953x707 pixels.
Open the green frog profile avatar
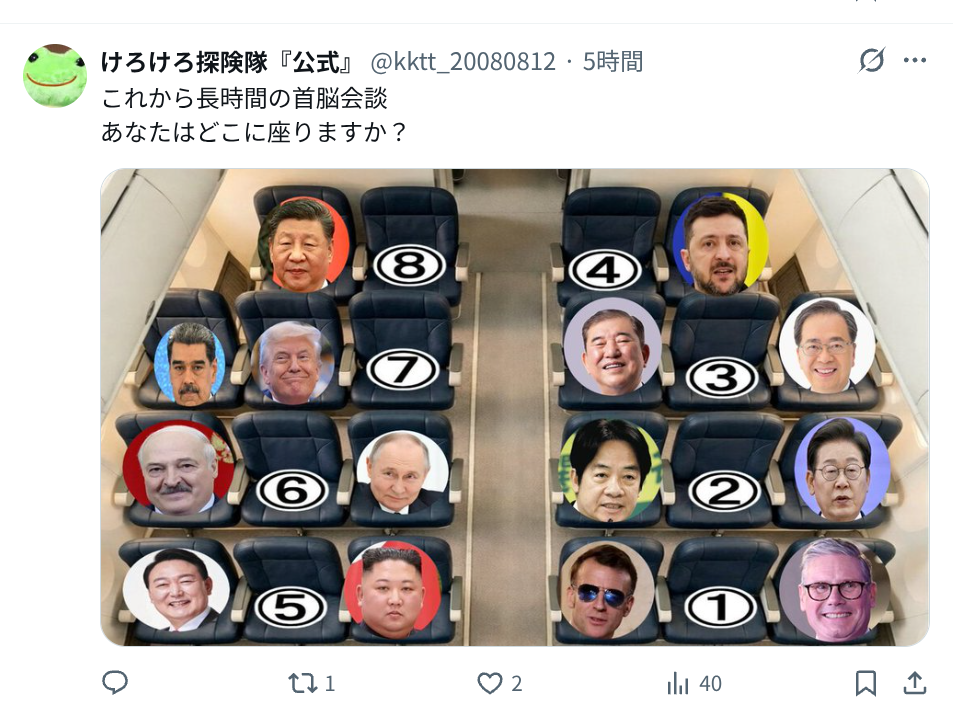click(55, 76)
